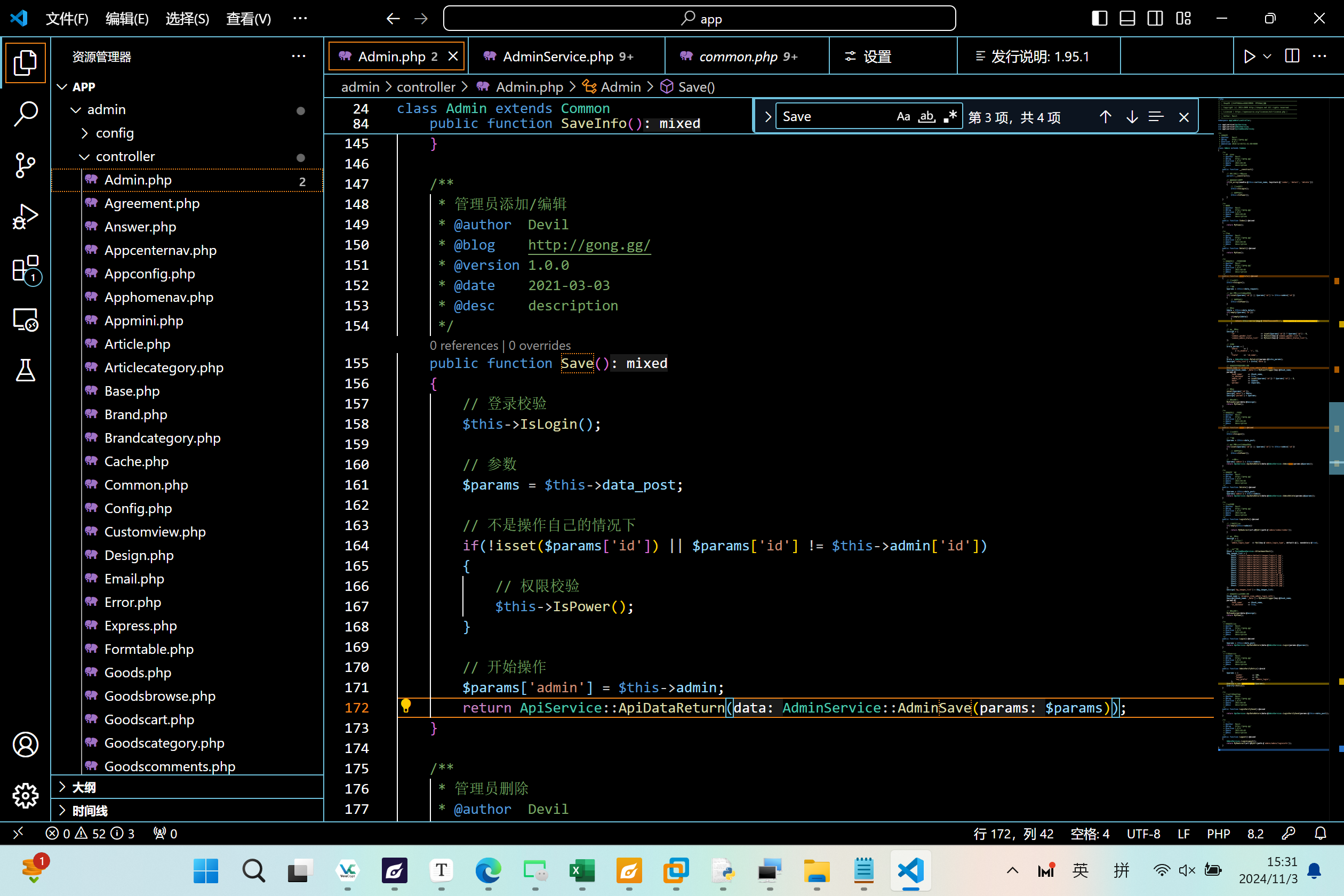
Task: Toggle Match Case in find widget
Action: click(x=903, y=117)
